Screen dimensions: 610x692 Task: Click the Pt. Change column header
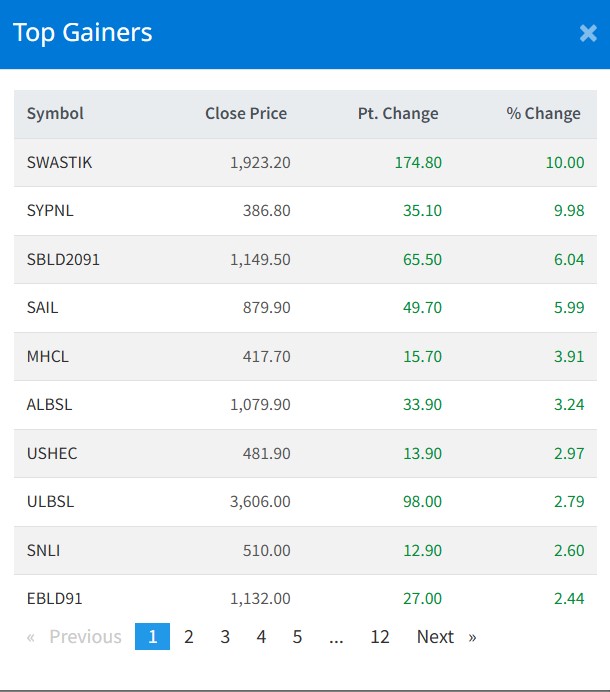pyautogui.click(x=398, y=113)
